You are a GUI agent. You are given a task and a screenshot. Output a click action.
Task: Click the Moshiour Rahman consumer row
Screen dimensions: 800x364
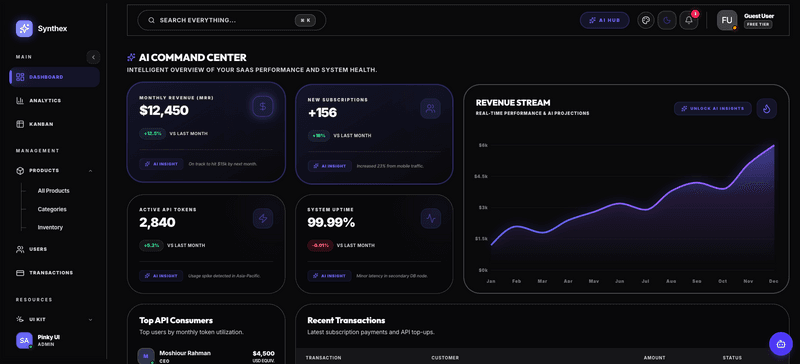206,356
